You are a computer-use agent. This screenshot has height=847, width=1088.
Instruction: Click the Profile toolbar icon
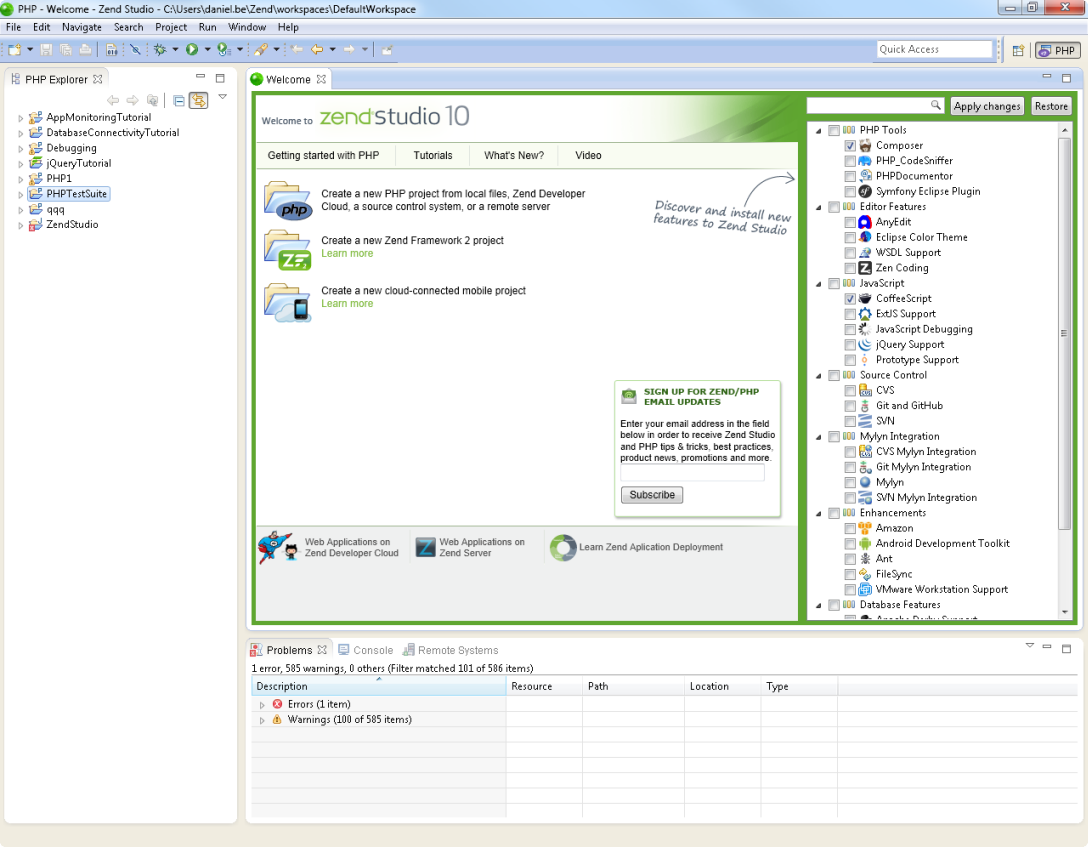click(223, 49)
